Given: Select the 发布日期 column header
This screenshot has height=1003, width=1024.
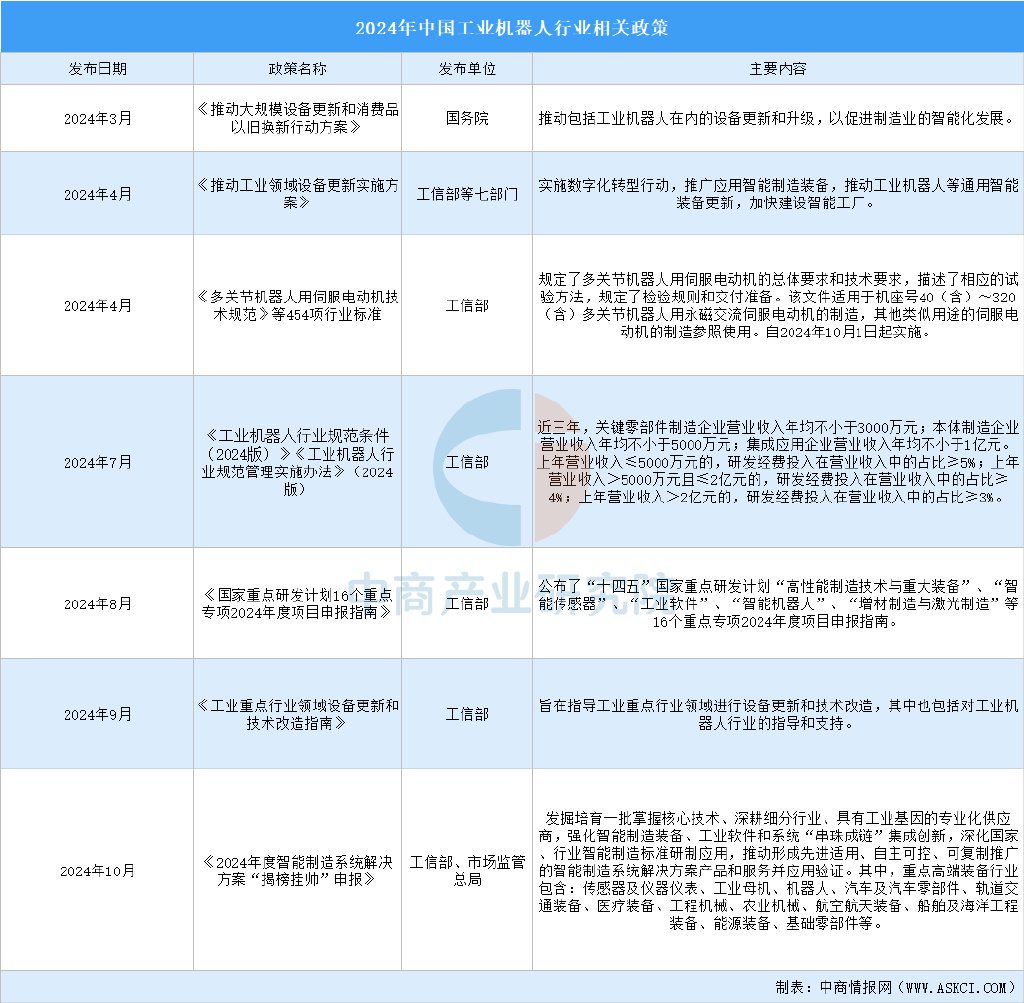Looking at the screenshot, I should pyautogui.click(x=97, y=69).
